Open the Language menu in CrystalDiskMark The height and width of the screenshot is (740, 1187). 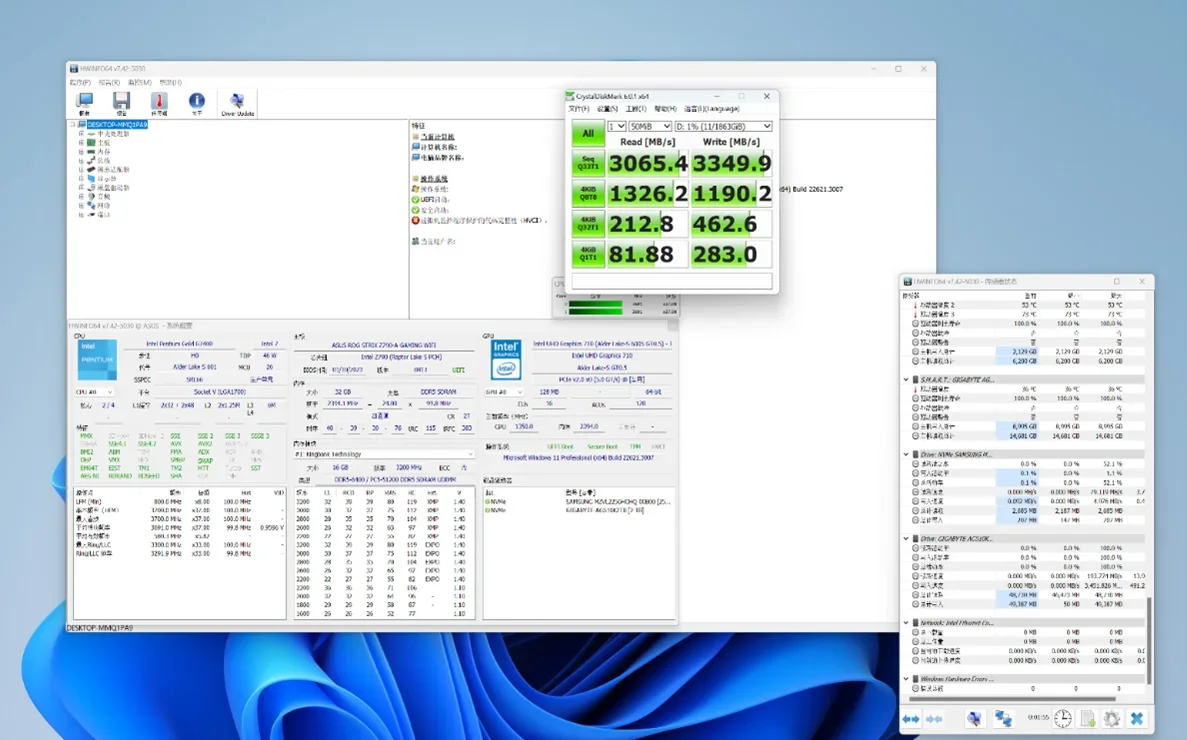point(711,109)
